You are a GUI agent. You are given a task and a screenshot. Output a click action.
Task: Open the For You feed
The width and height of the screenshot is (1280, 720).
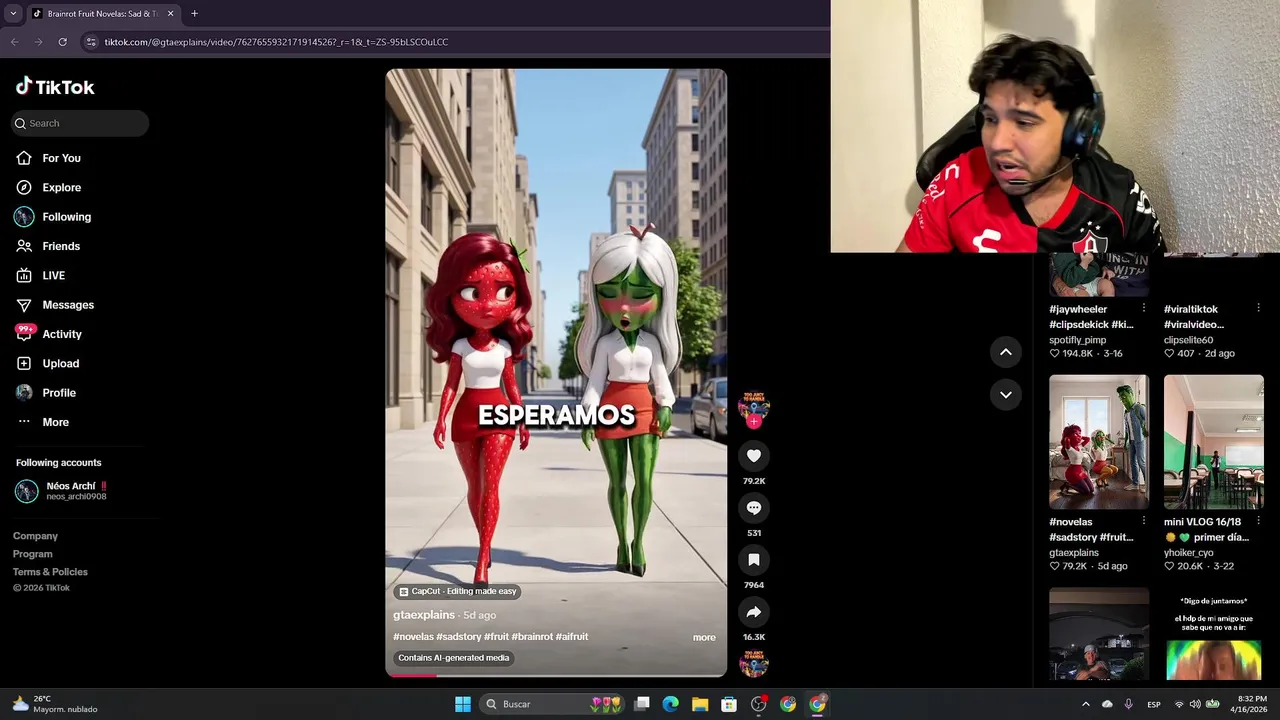(x=61, y=158)
